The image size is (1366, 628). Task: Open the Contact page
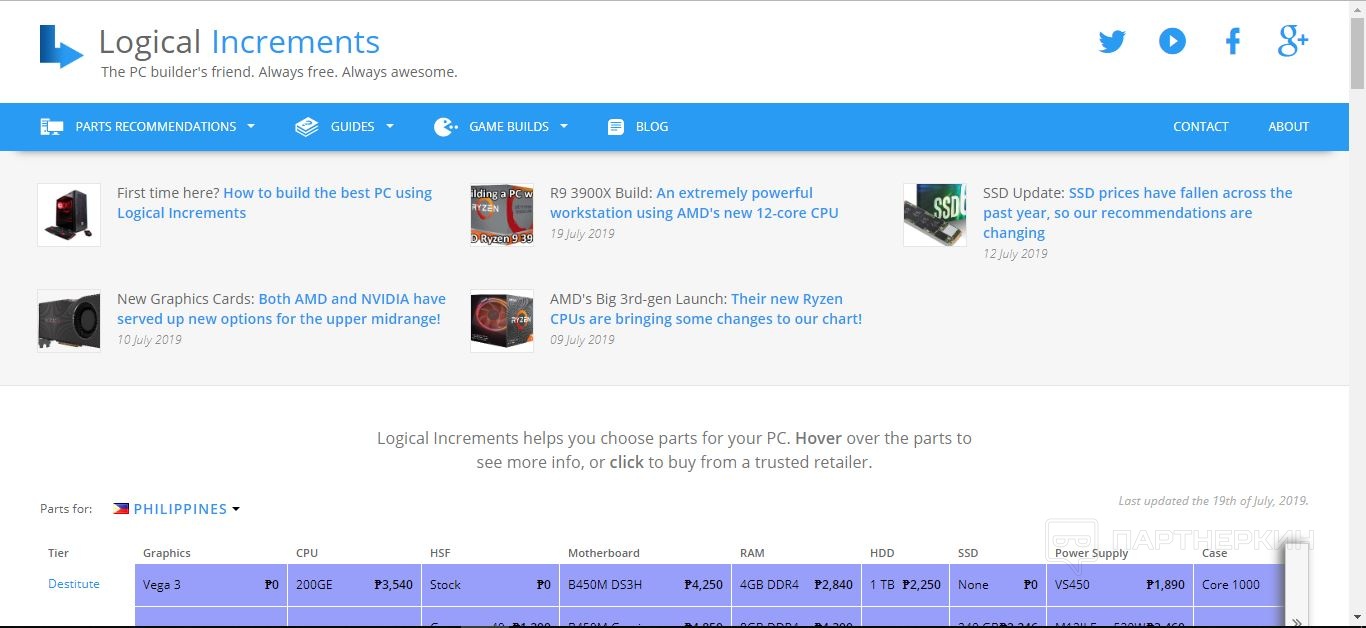[1200, 127]
